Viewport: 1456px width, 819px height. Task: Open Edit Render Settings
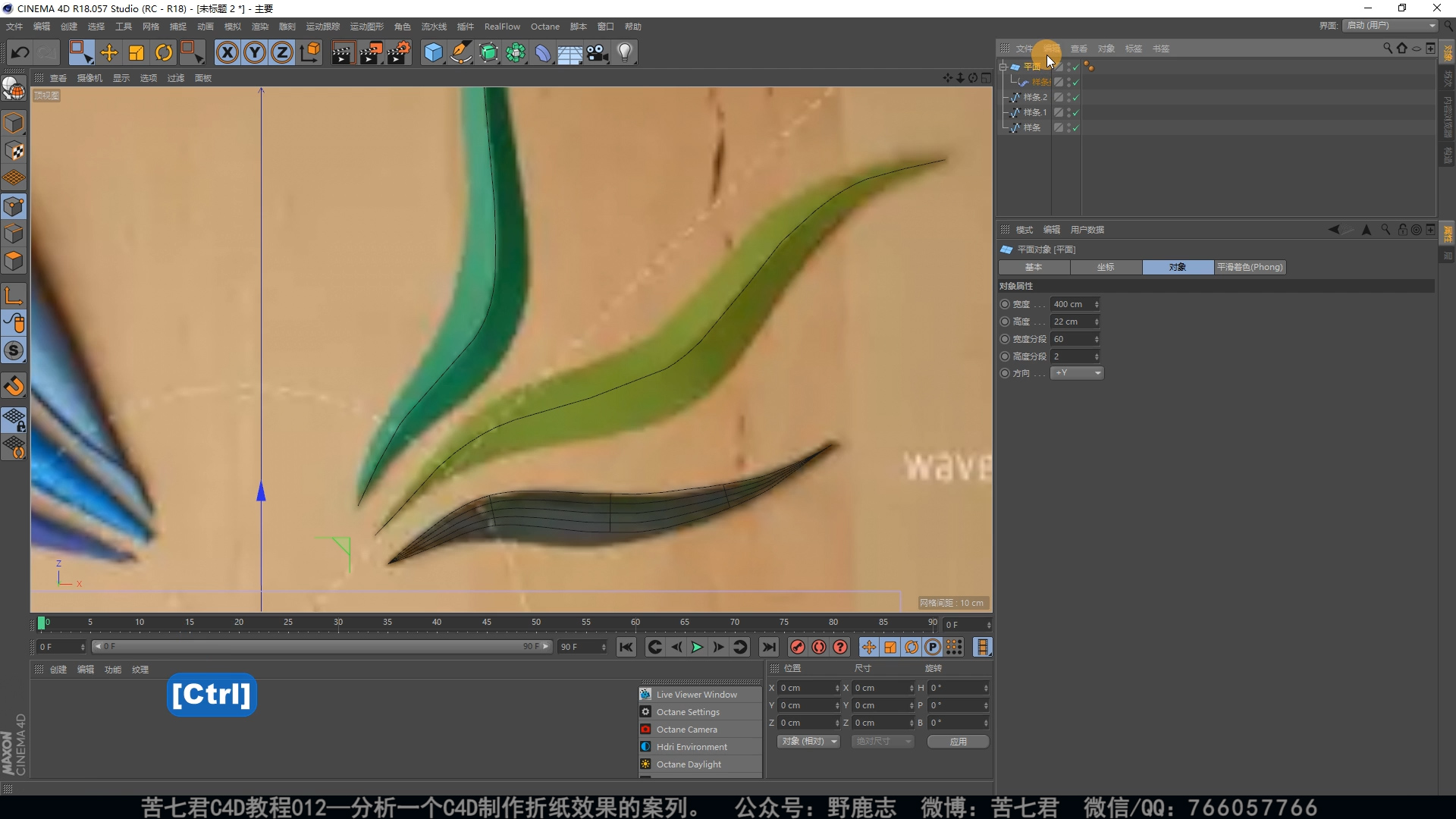click(399, 52)
